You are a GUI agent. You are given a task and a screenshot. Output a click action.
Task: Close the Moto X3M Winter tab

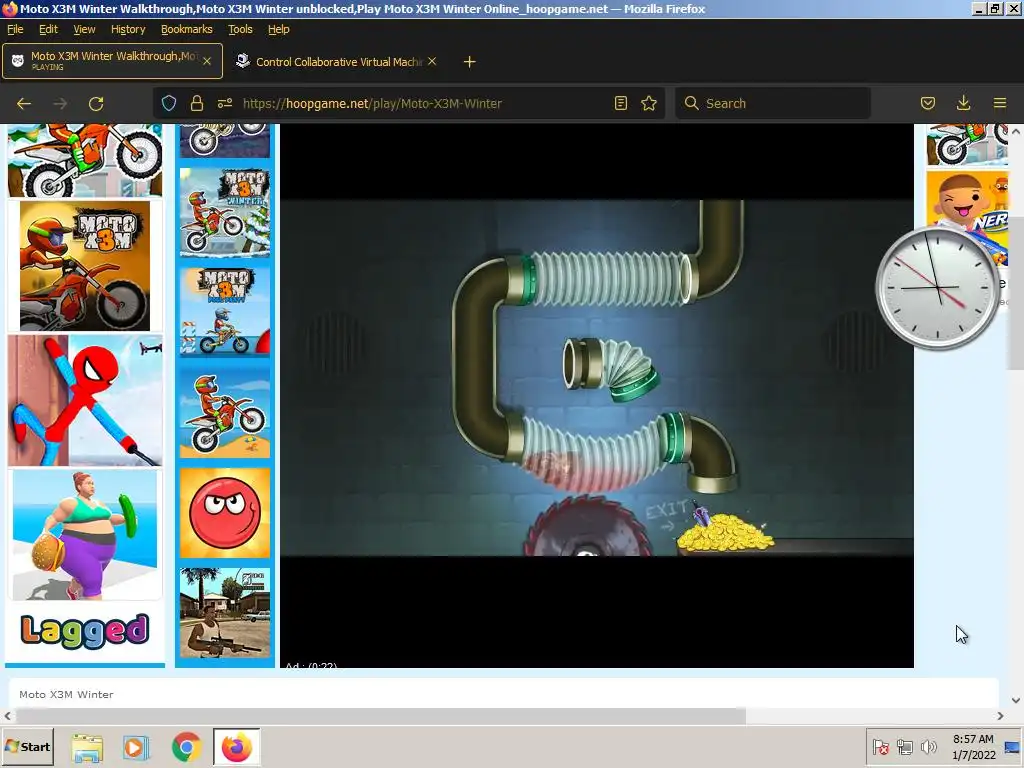(x=206, y=61)
